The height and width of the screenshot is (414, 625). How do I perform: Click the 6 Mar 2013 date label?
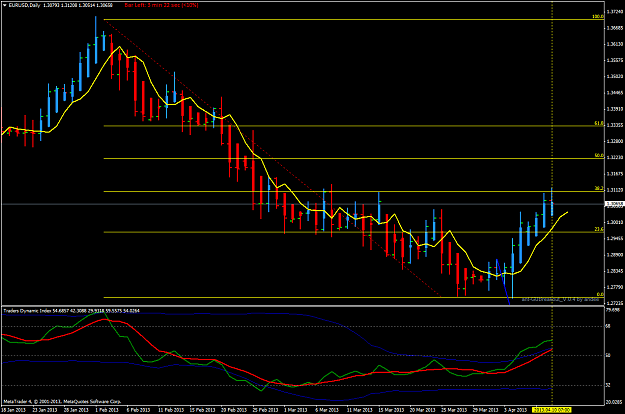point(327,410)
